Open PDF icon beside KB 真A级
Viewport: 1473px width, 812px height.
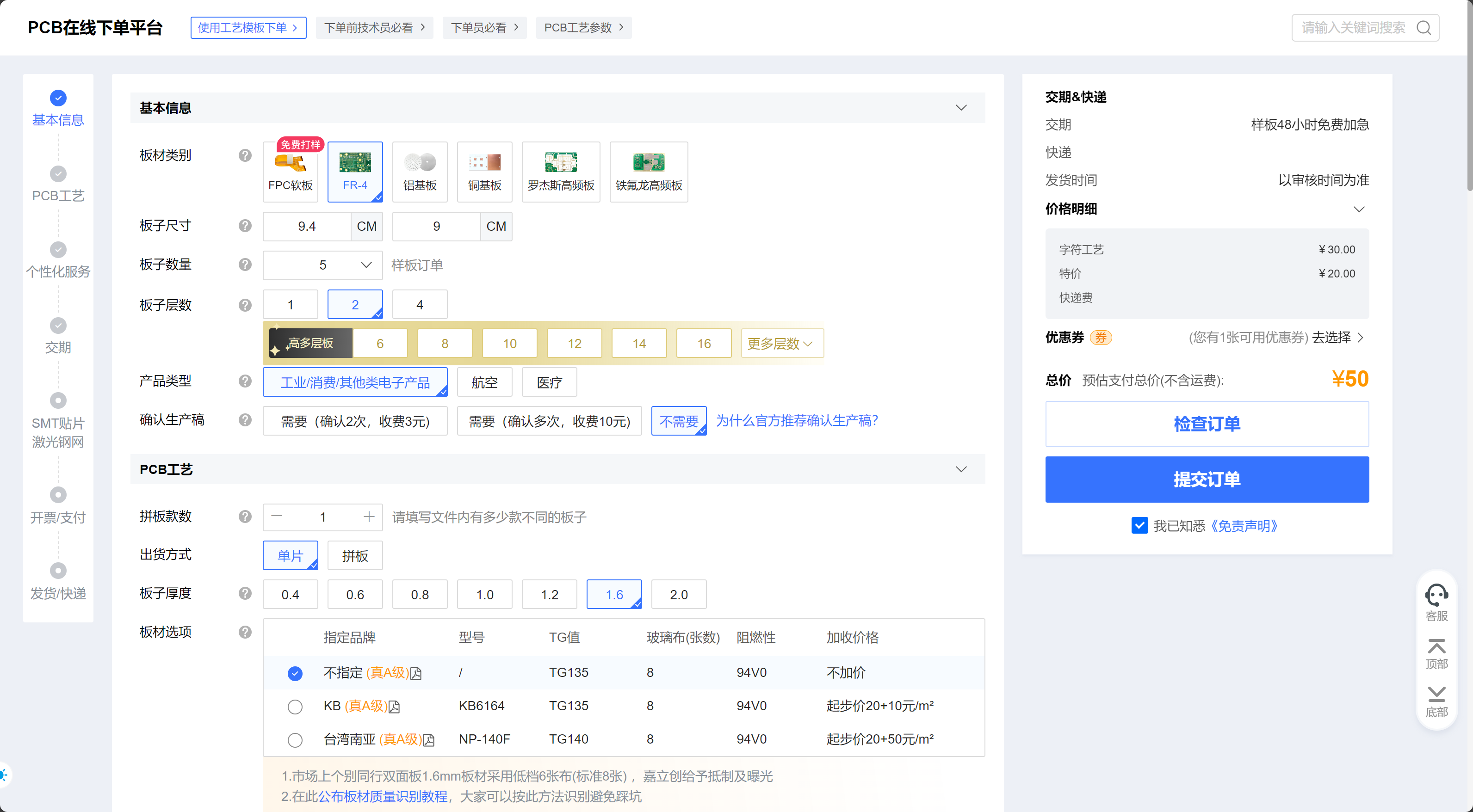[x=395, y=707]
